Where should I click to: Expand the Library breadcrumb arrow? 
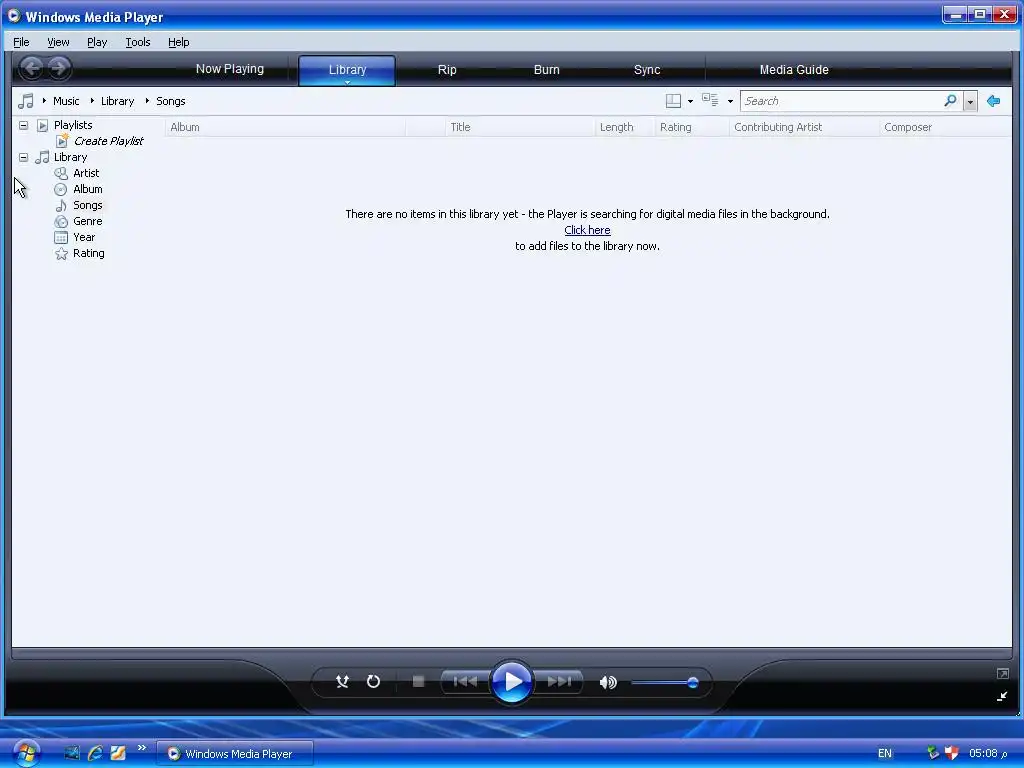tap(92, 101)
